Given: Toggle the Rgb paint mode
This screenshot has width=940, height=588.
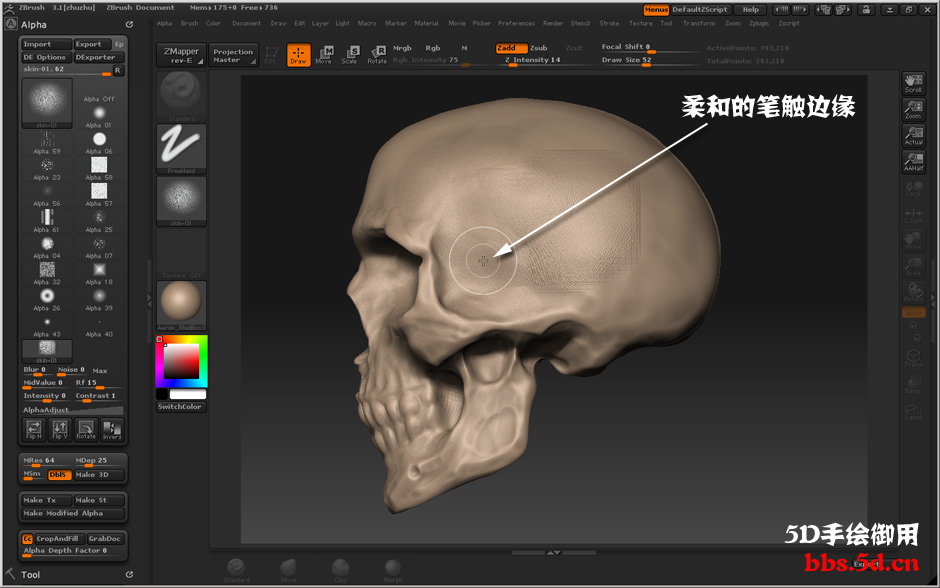Looking at the screenshot, I should pos(433,48).
